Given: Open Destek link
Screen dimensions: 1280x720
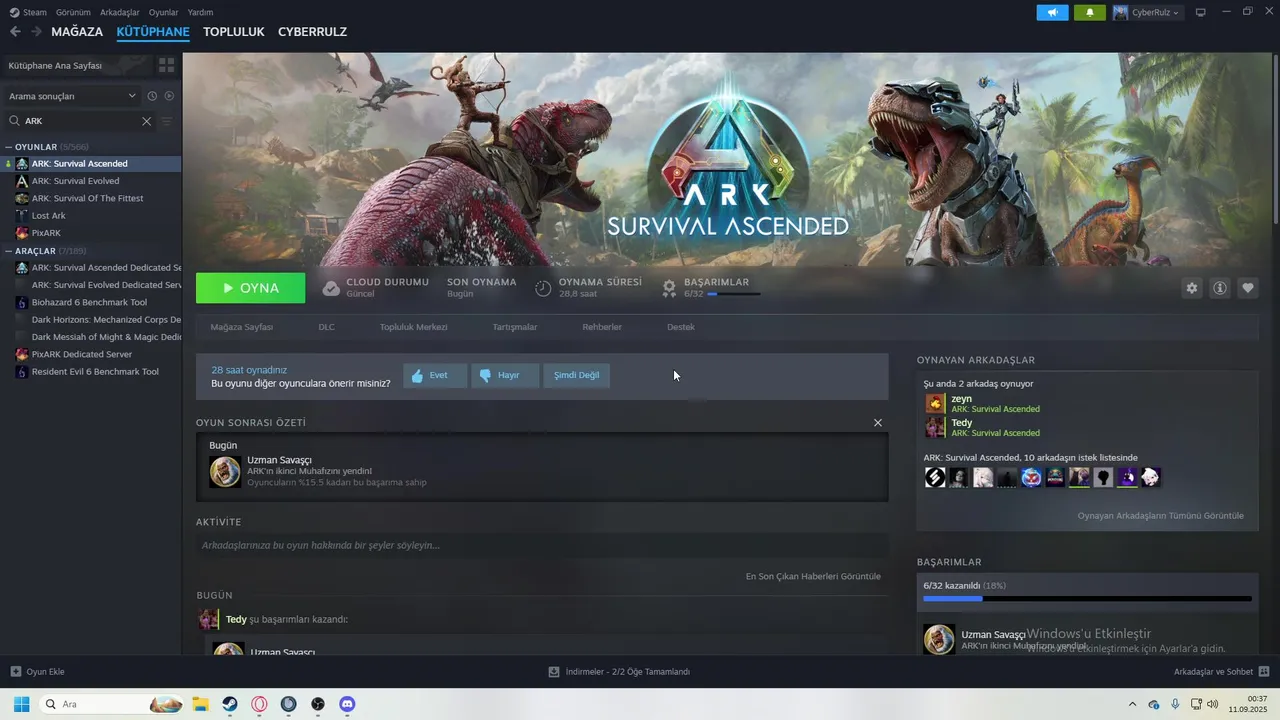Looking at the screenshot, I should [x=681, y=327].
